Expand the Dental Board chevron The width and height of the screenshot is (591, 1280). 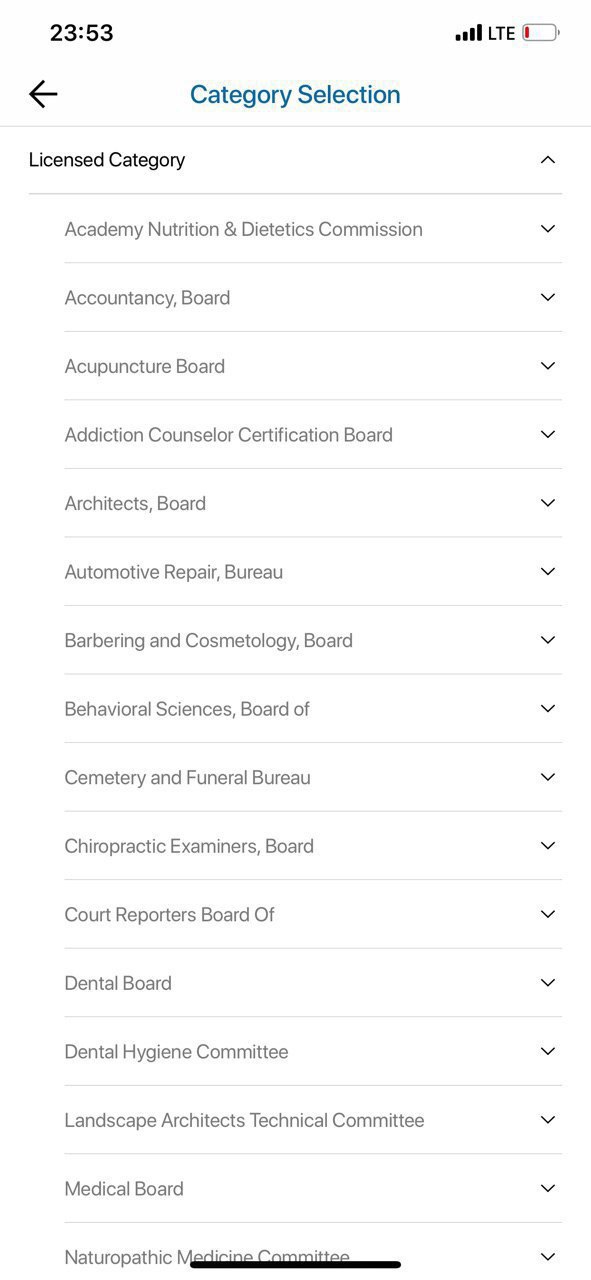[x=547, y=982]
